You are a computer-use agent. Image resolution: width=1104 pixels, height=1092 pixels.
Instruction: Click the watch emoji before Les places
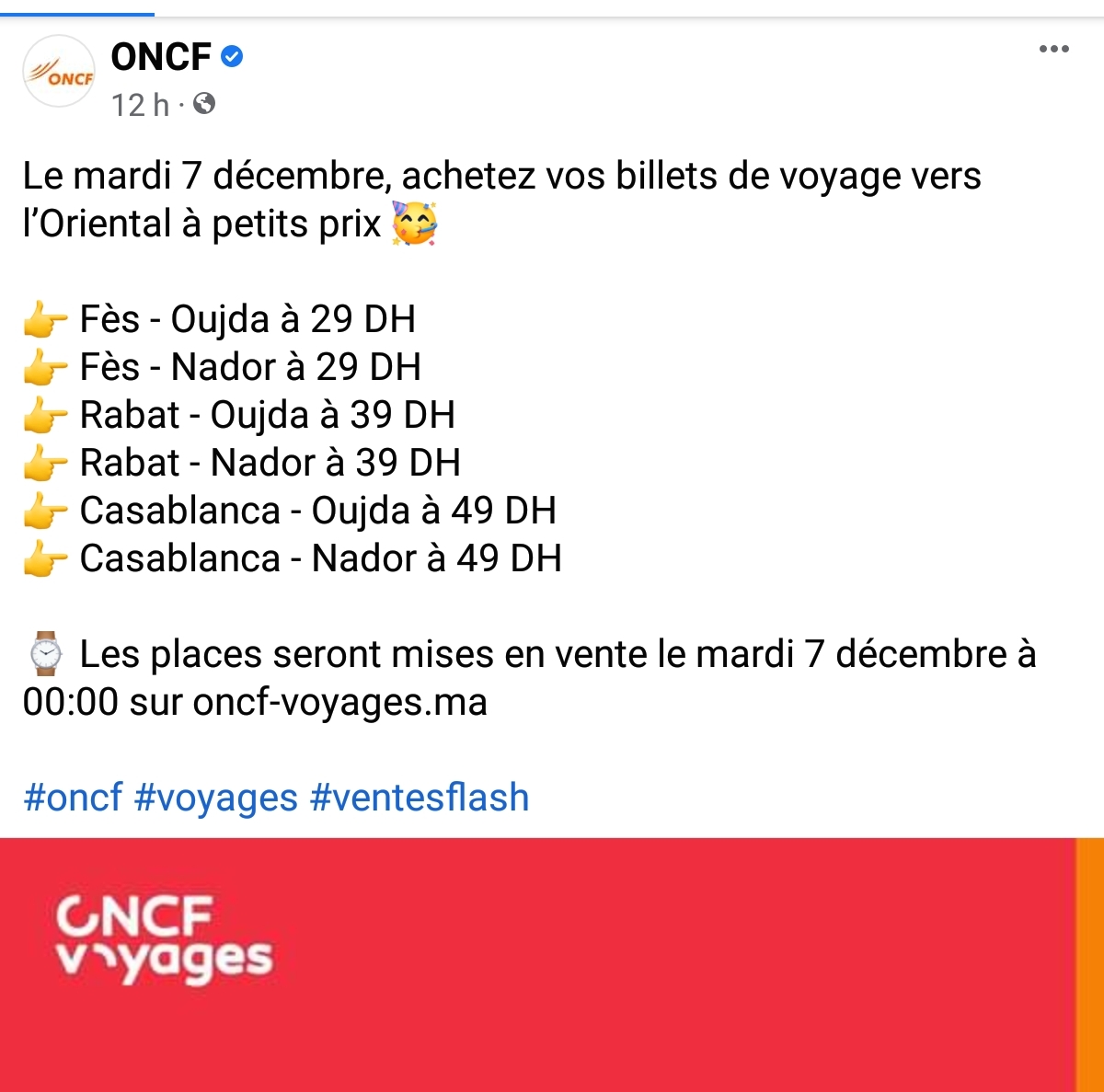point(45,654)
